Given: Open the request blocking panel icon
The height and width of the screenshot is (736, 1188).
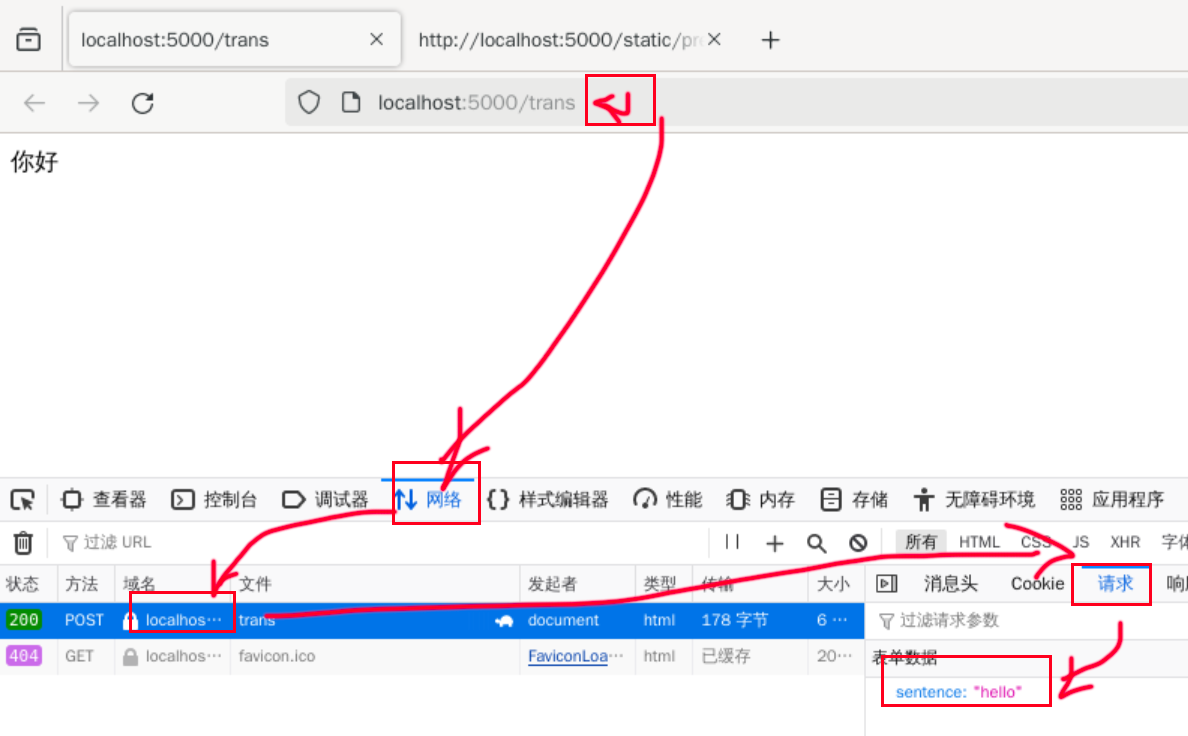Looking at the screenshot, I should click(858, 543).
